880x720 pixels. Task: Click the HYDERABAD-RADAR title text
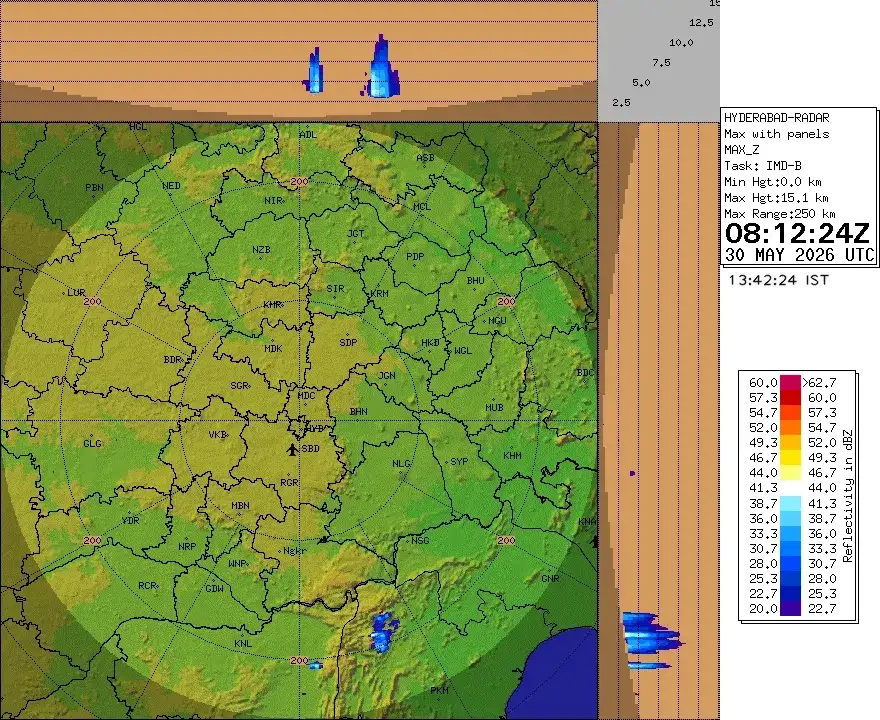(776, 118)
